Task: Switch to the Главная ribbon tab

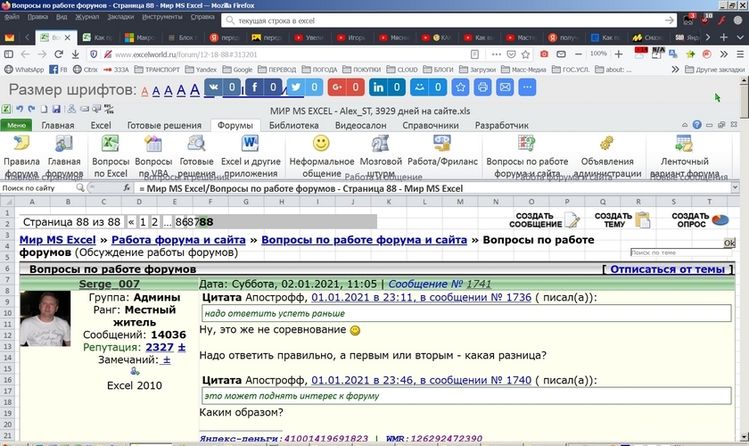Action: coord(58,125)
